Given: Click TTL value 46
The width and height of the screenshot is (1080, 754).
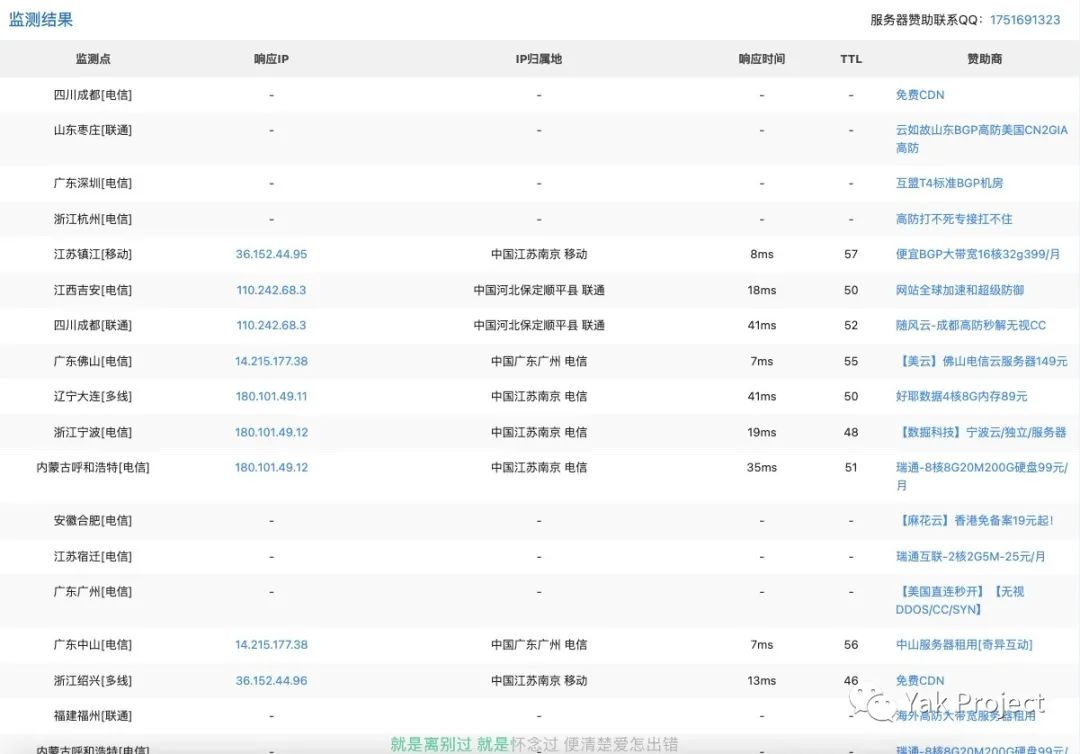Looking at the screenshot, I should tap(851, 680).
